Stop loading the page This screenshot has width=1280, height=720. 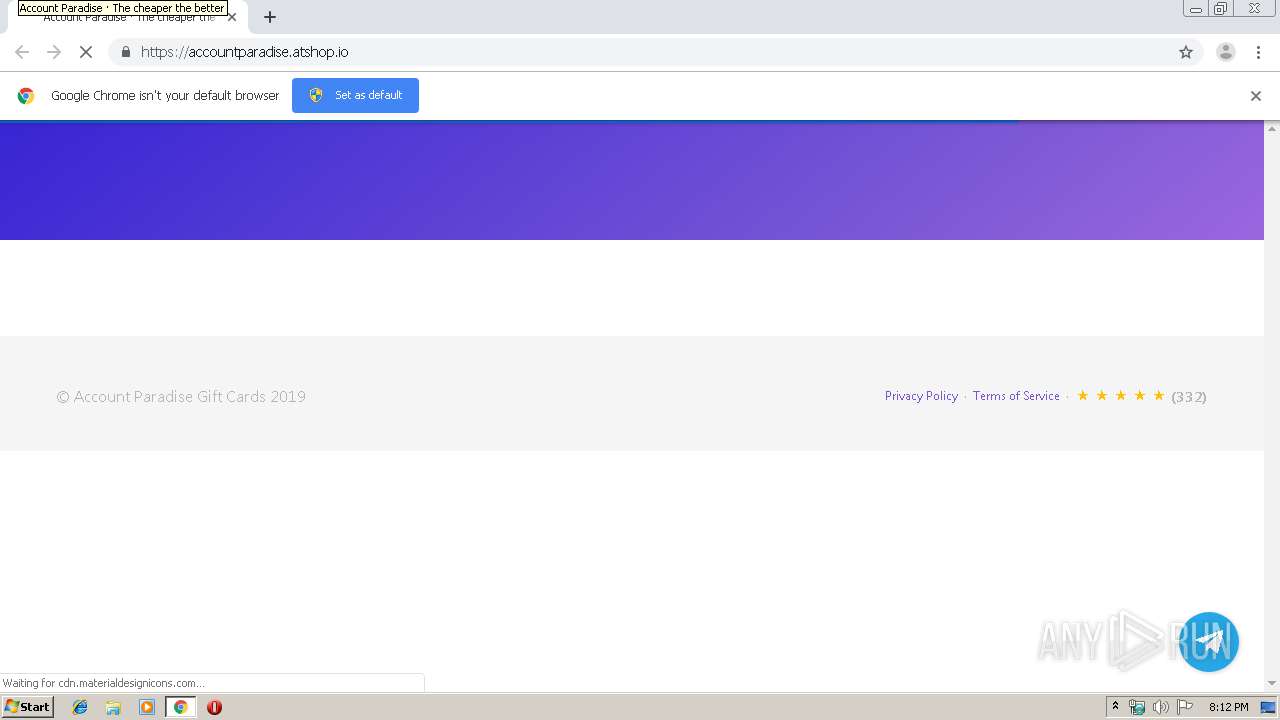86,52
